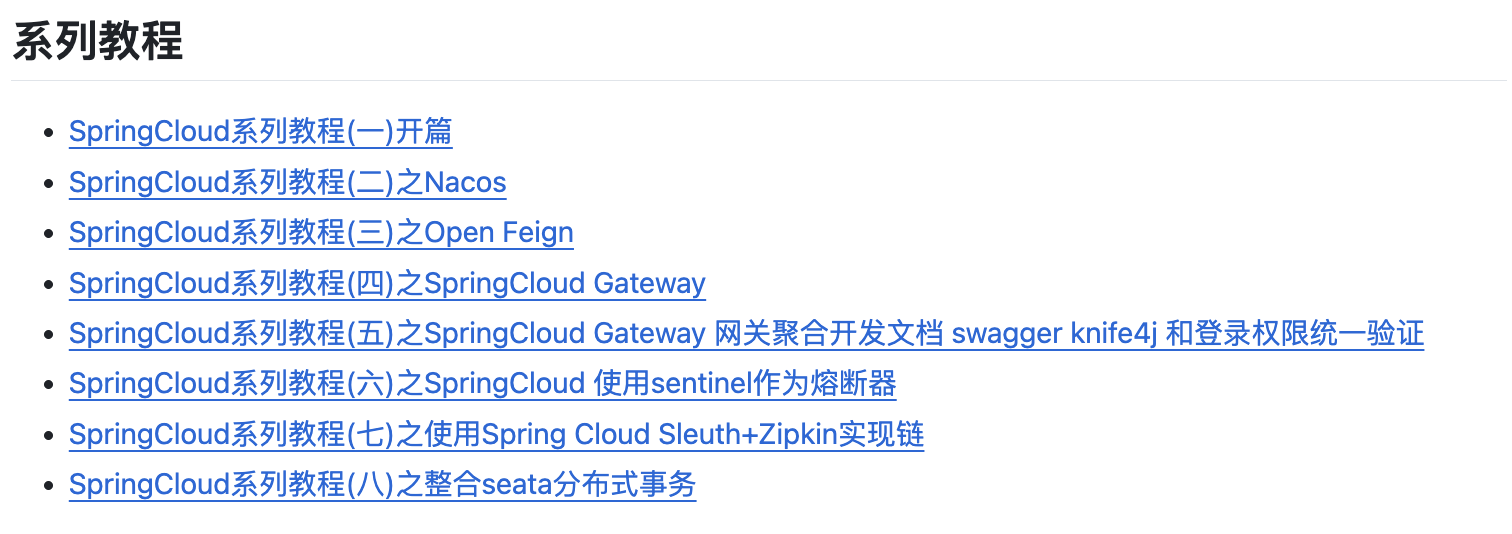Go to tutorial (三)之Open Feign
Image resolution: width=1512 pixels, height=534 pixels.
point(321,233)
